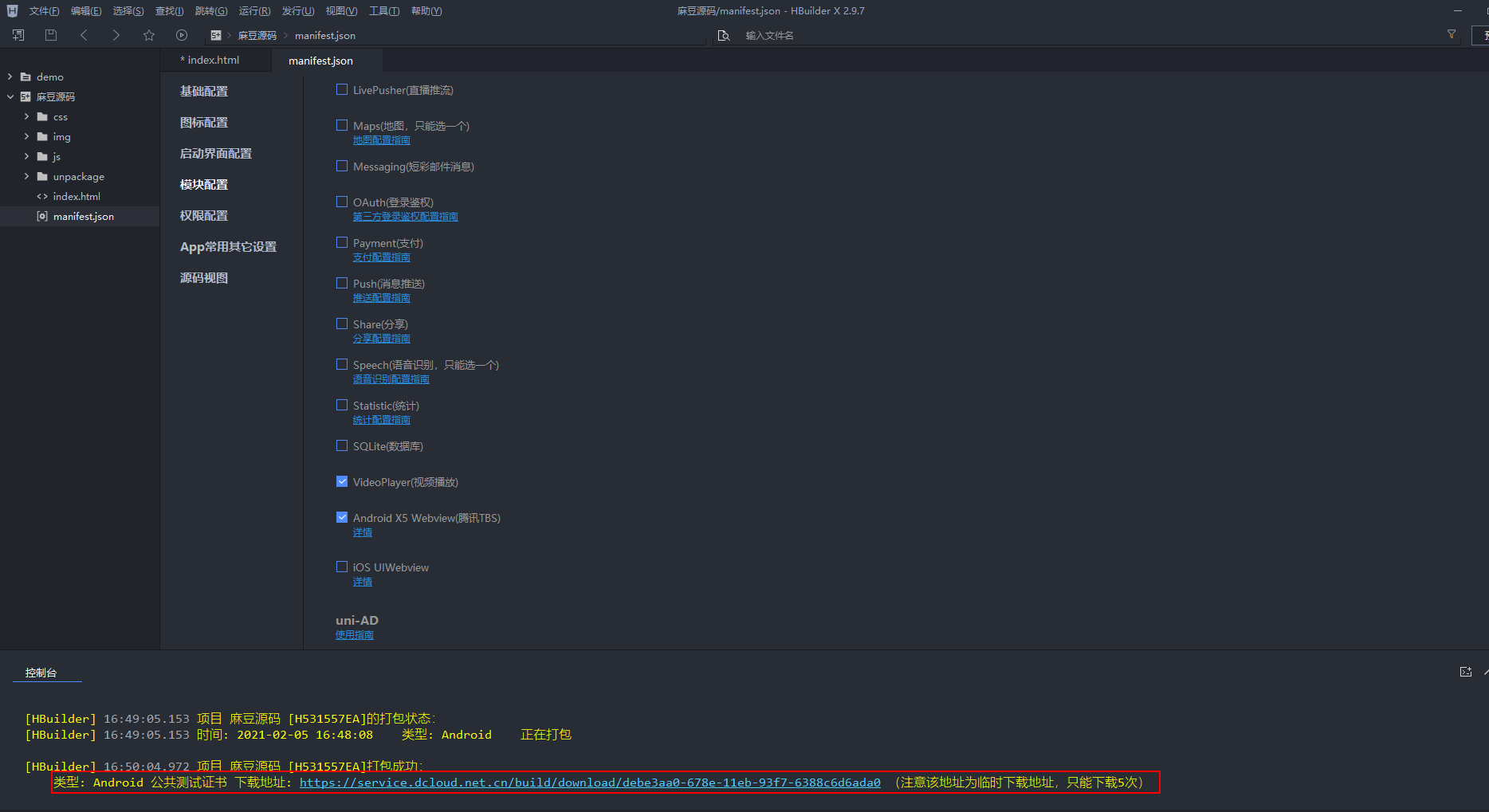The width and height of the screenshot is (1489, 812).
Task: Expand the demo project arrow
Action: [10, 76]
